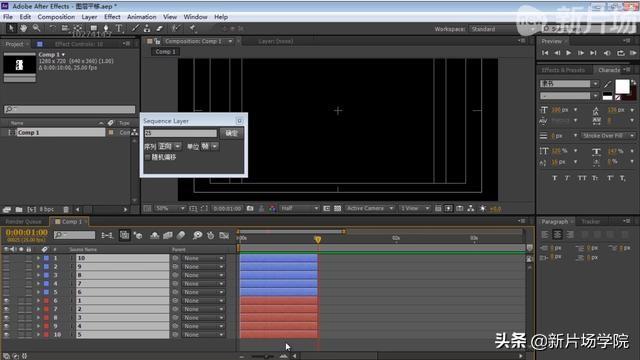640x360 pixels.
Task: Expand properties of layer 5 named 6
Action: (x=38, y=292)
